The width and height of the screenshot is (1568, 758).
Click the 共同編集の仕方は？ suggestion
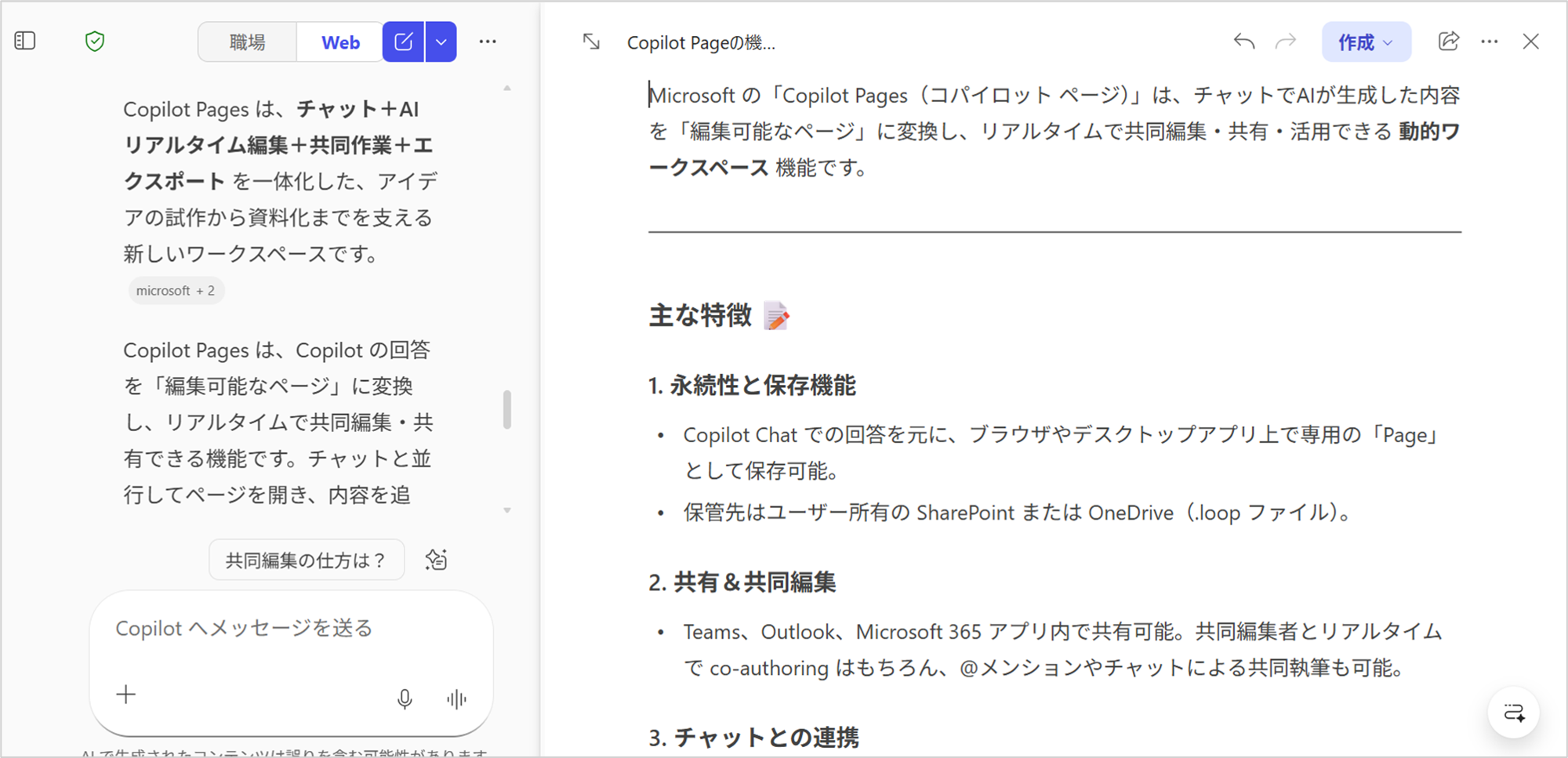307,560
